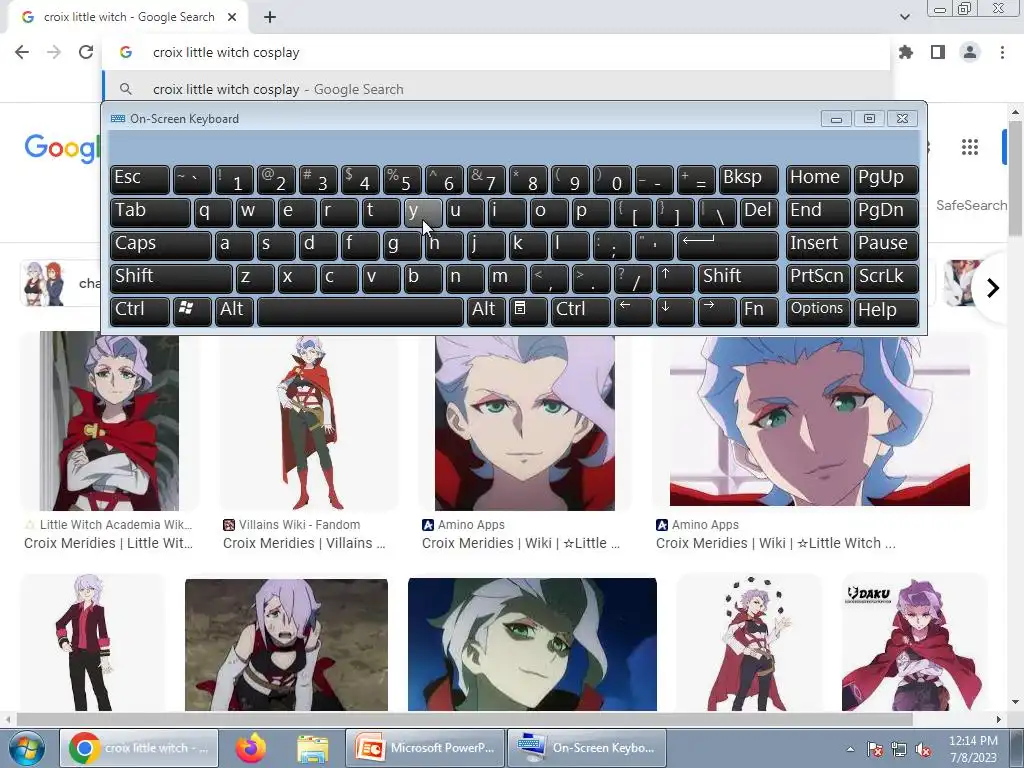Click the Help key on keyboard
Image resolution: width=1024 pixels, height=768 pixels.
coord(886,311)
